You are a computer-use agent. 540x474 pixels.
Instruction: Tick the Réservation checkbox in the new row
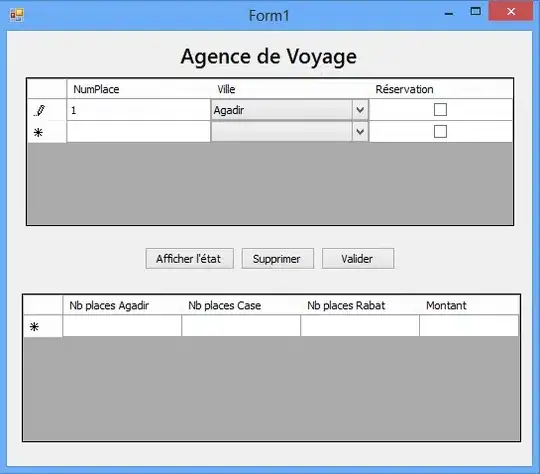click(440, 131)
